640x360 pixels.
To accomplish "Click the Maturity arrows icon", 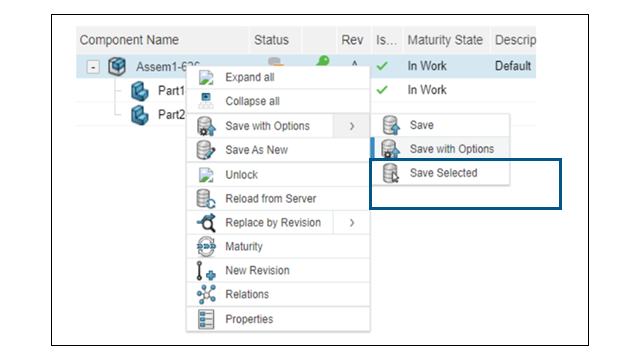I will [x=206, y=247].
